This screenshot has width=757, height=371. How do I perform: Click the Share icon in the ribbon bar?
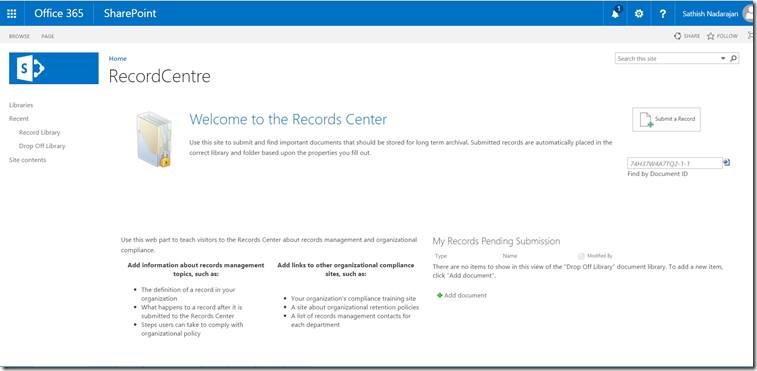[x=678, y=36]
